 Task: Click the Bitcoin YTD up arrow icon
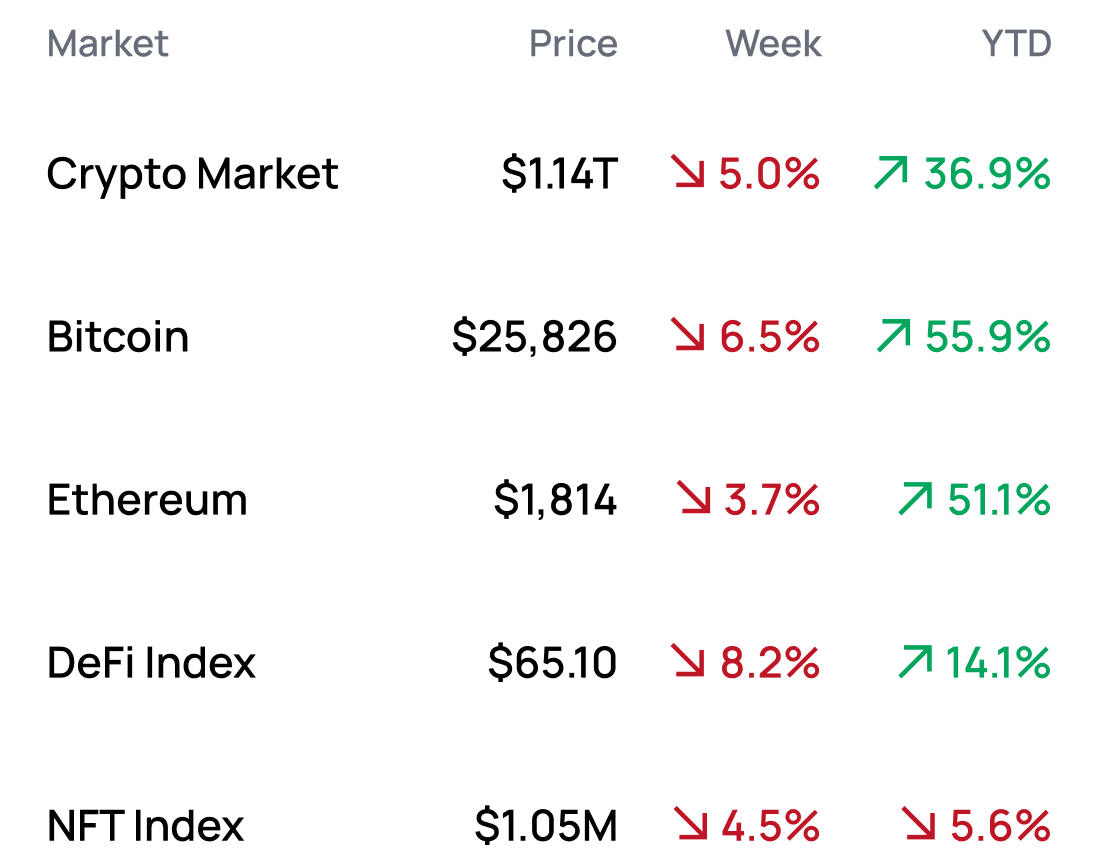click(892, 337)
